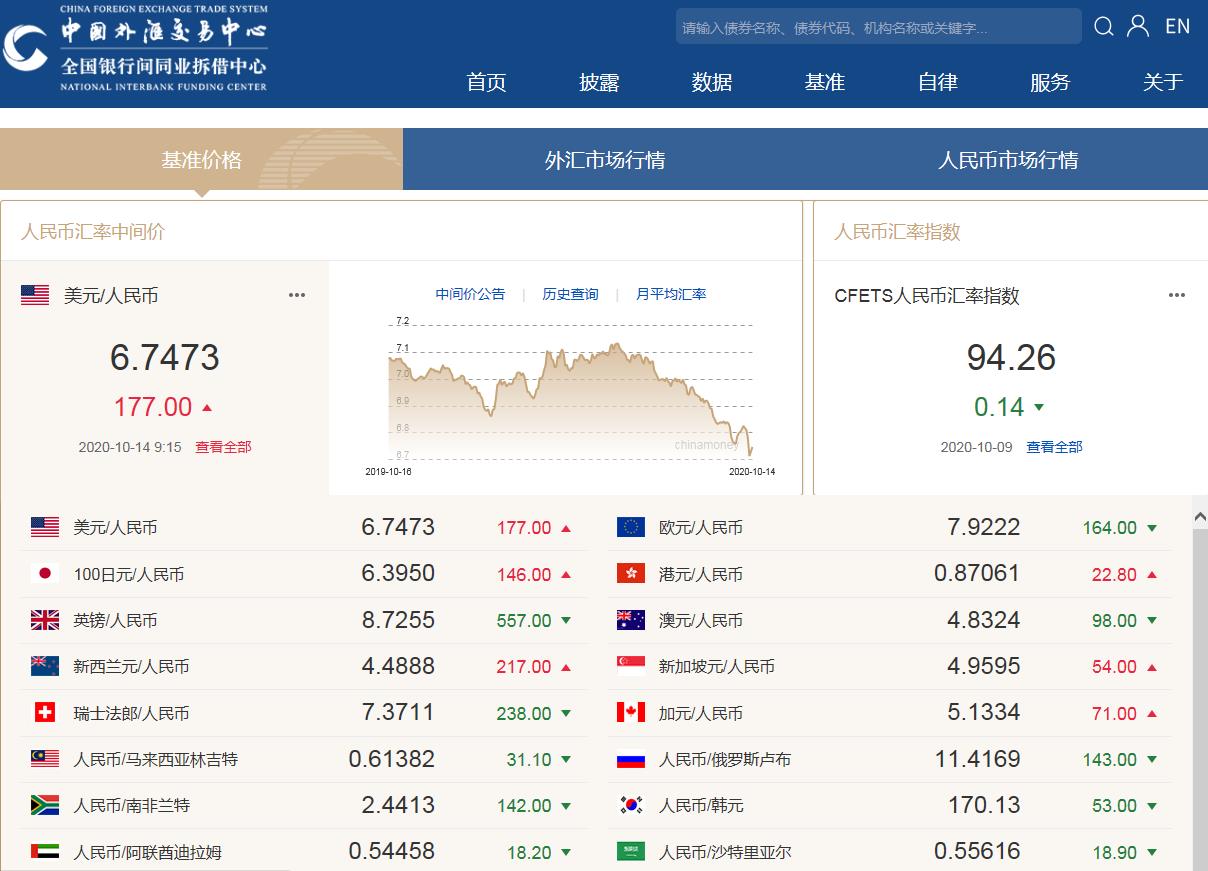Click 查看全部 under the CFETS index
Screen dimensions: 1208x871
tap(1054, 447)
